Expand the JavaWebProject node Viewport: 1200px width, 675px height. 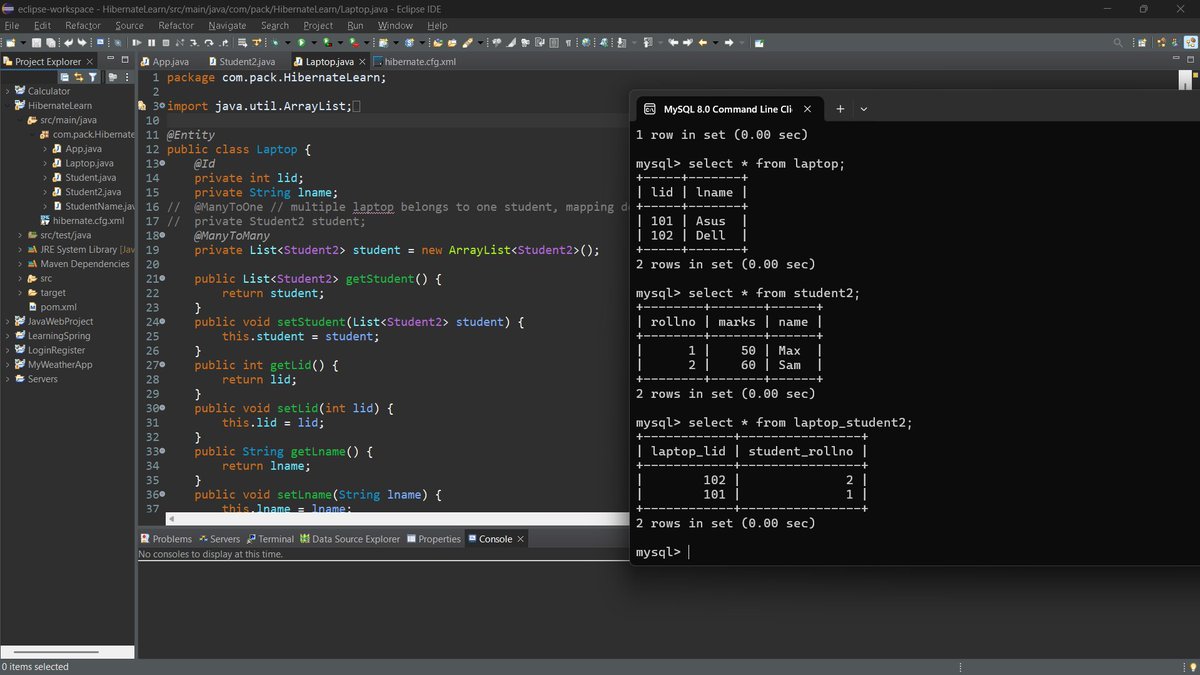(x=8, y=321)
